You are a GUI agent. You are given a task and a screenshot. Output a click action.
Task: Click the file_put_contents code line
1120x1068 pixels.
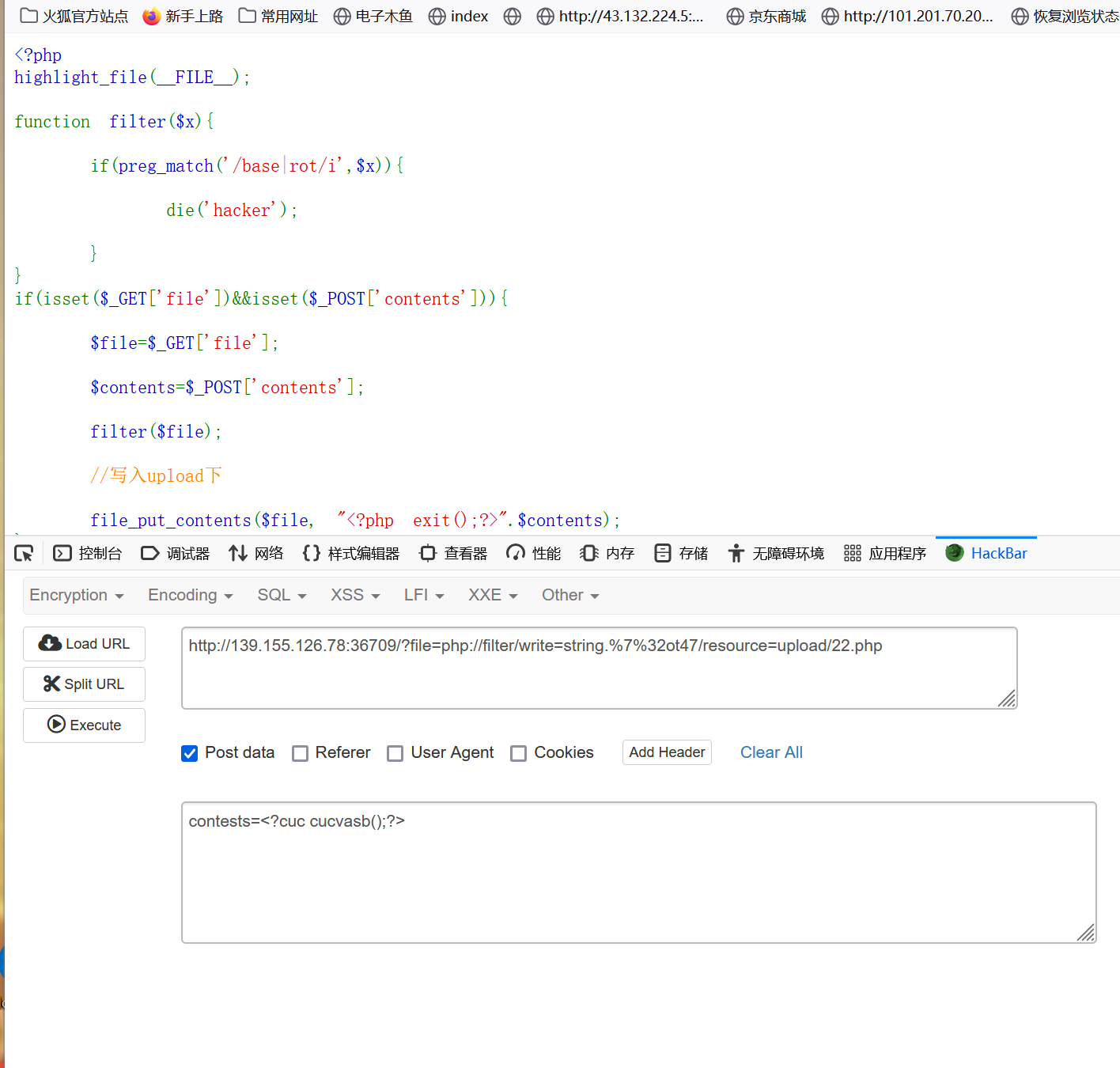pyautogui.click(x=355, y=521)
